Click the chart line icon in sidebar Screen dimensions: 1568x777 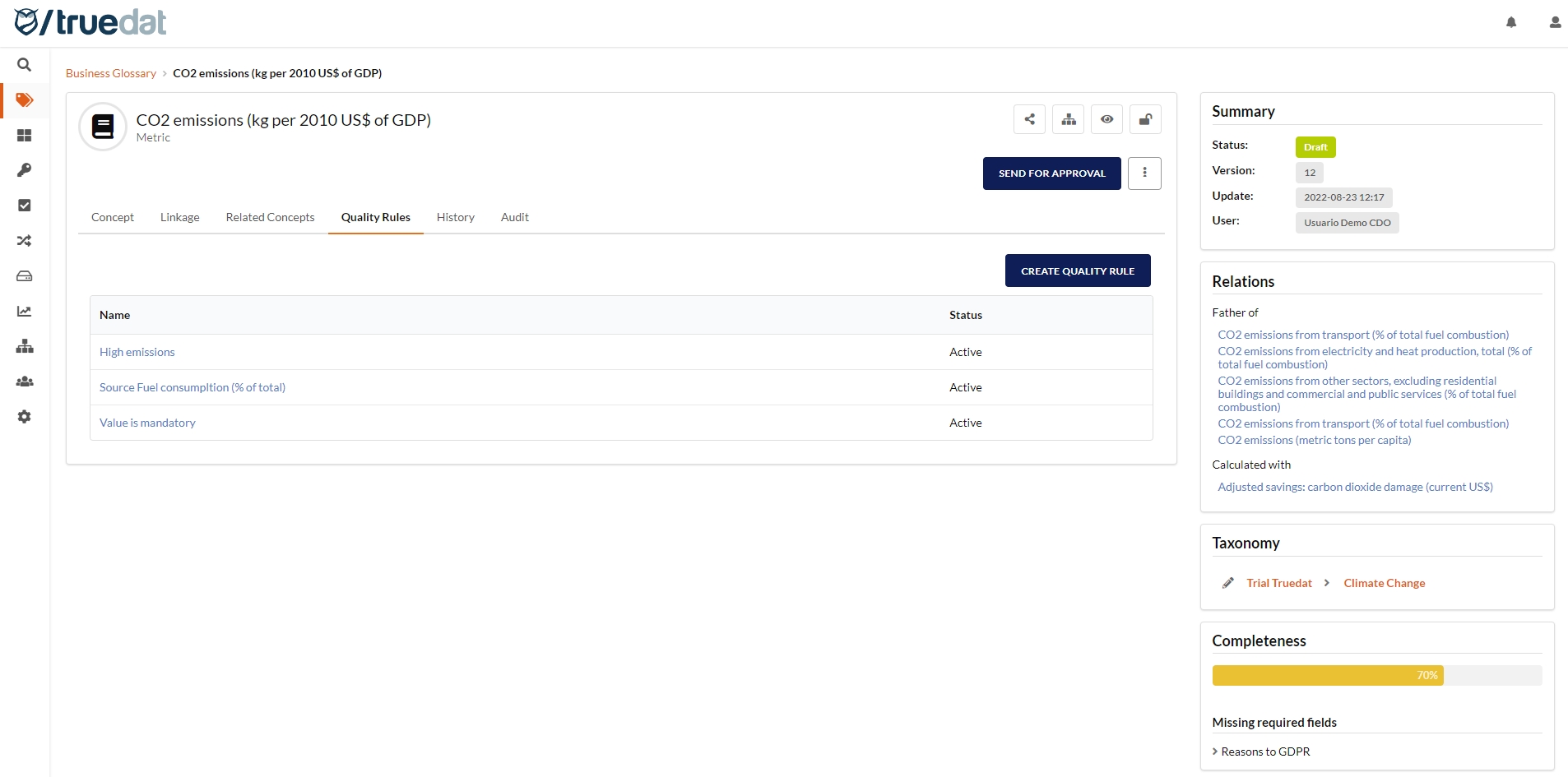click(25, 312)
